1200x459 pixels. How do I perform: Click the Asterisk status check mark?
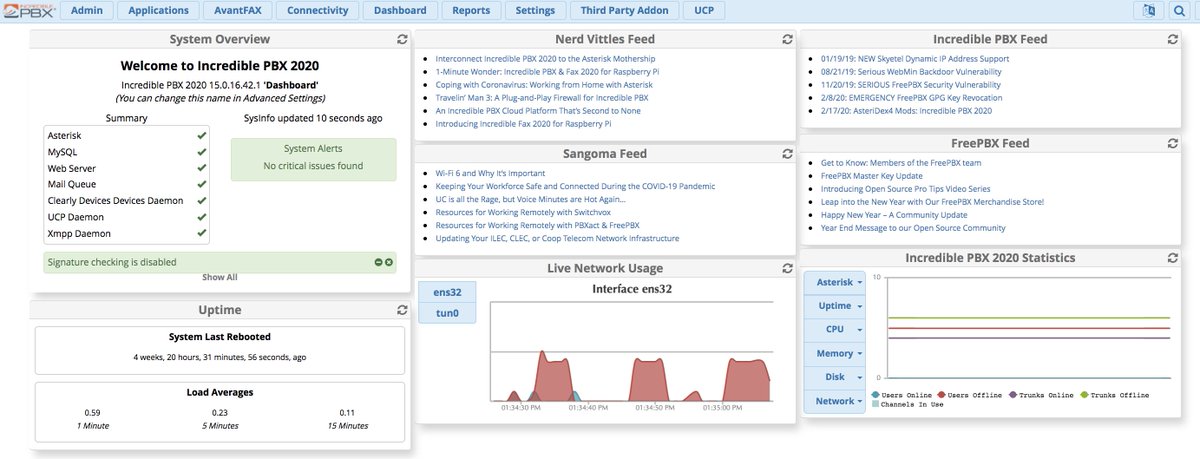click(x=202, y=135)
